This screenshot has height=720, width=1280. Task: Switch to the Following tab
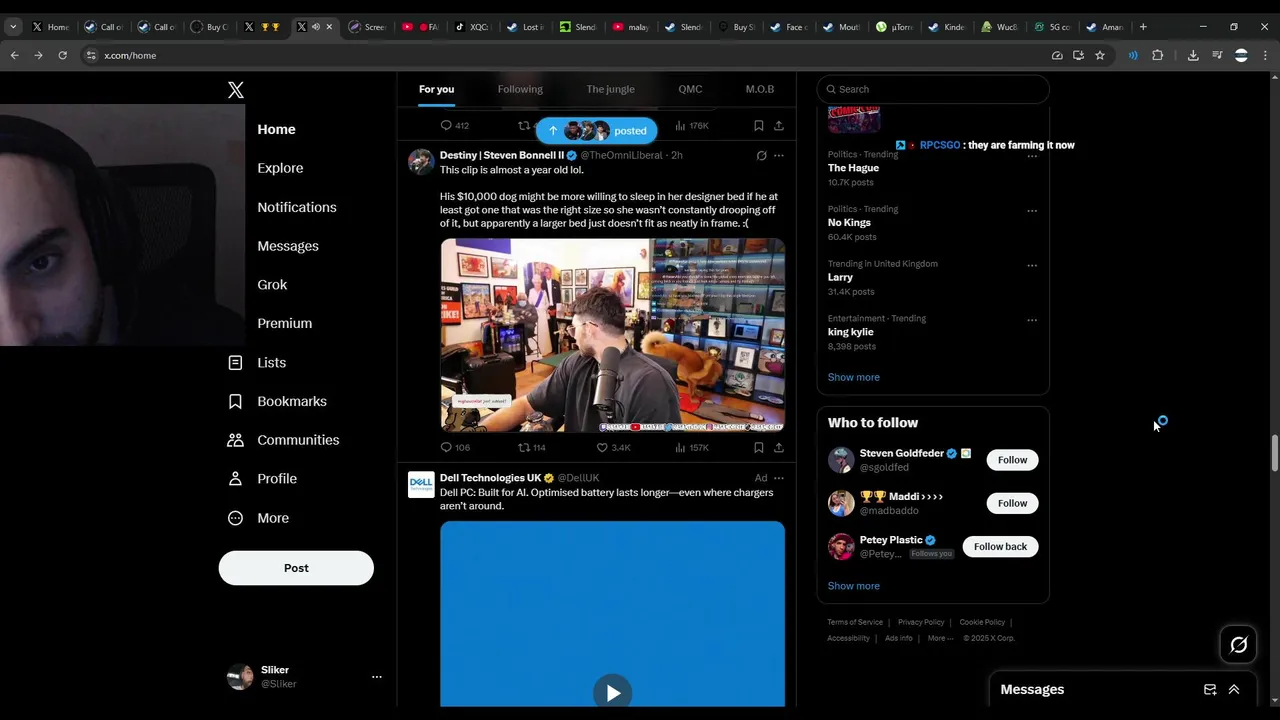point(520,89)
